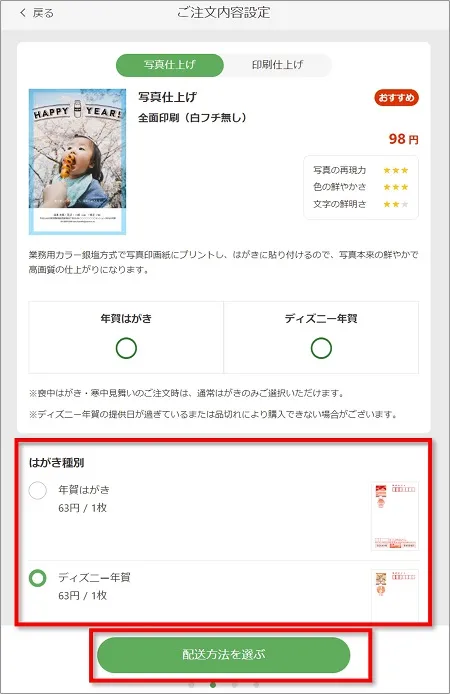Go back with the 戻る arrow
450x694 pixels.
(37, 13)
